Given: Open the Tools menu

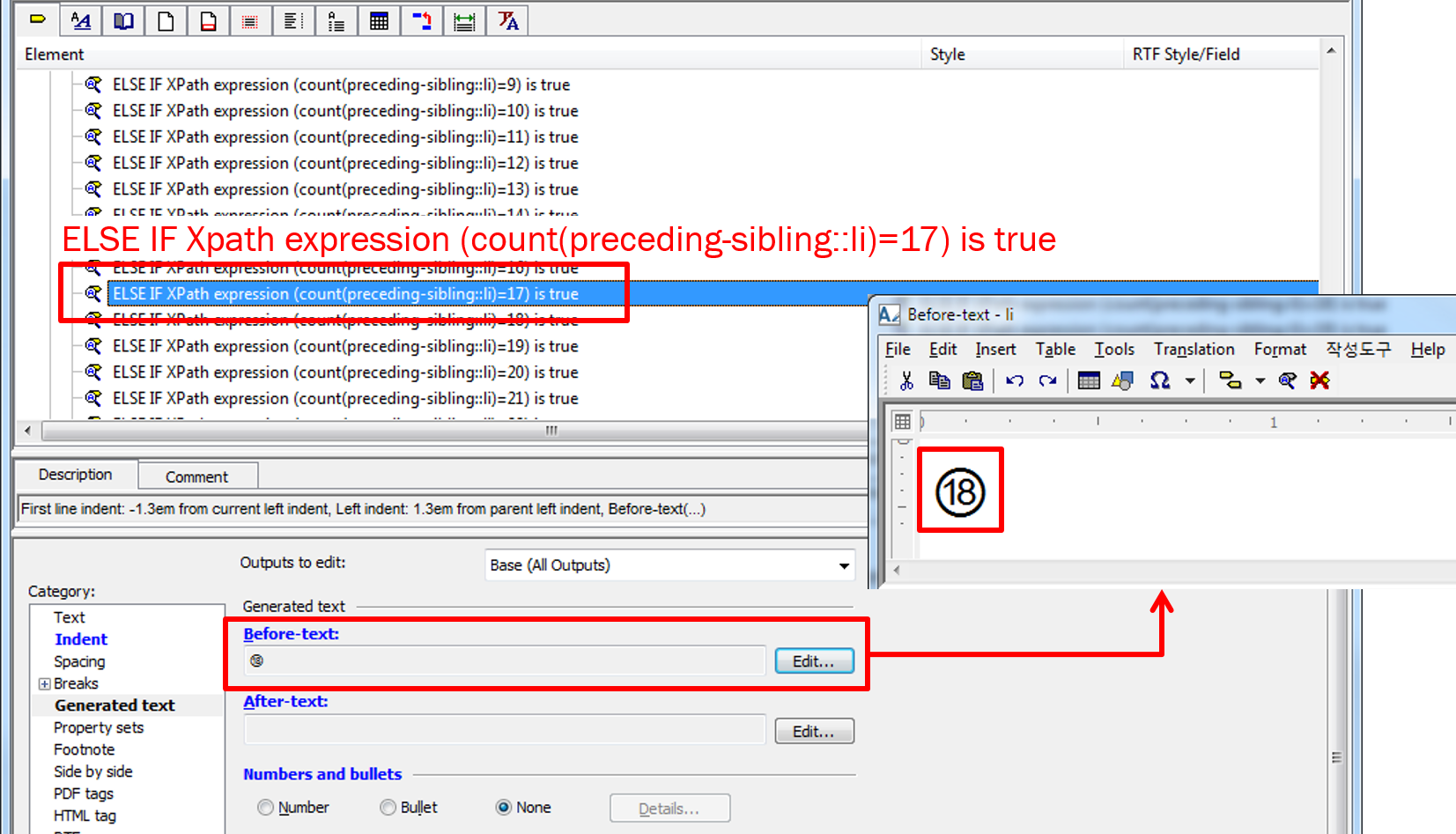Looking at the screenshot, I should click(x=1114, y=350).
